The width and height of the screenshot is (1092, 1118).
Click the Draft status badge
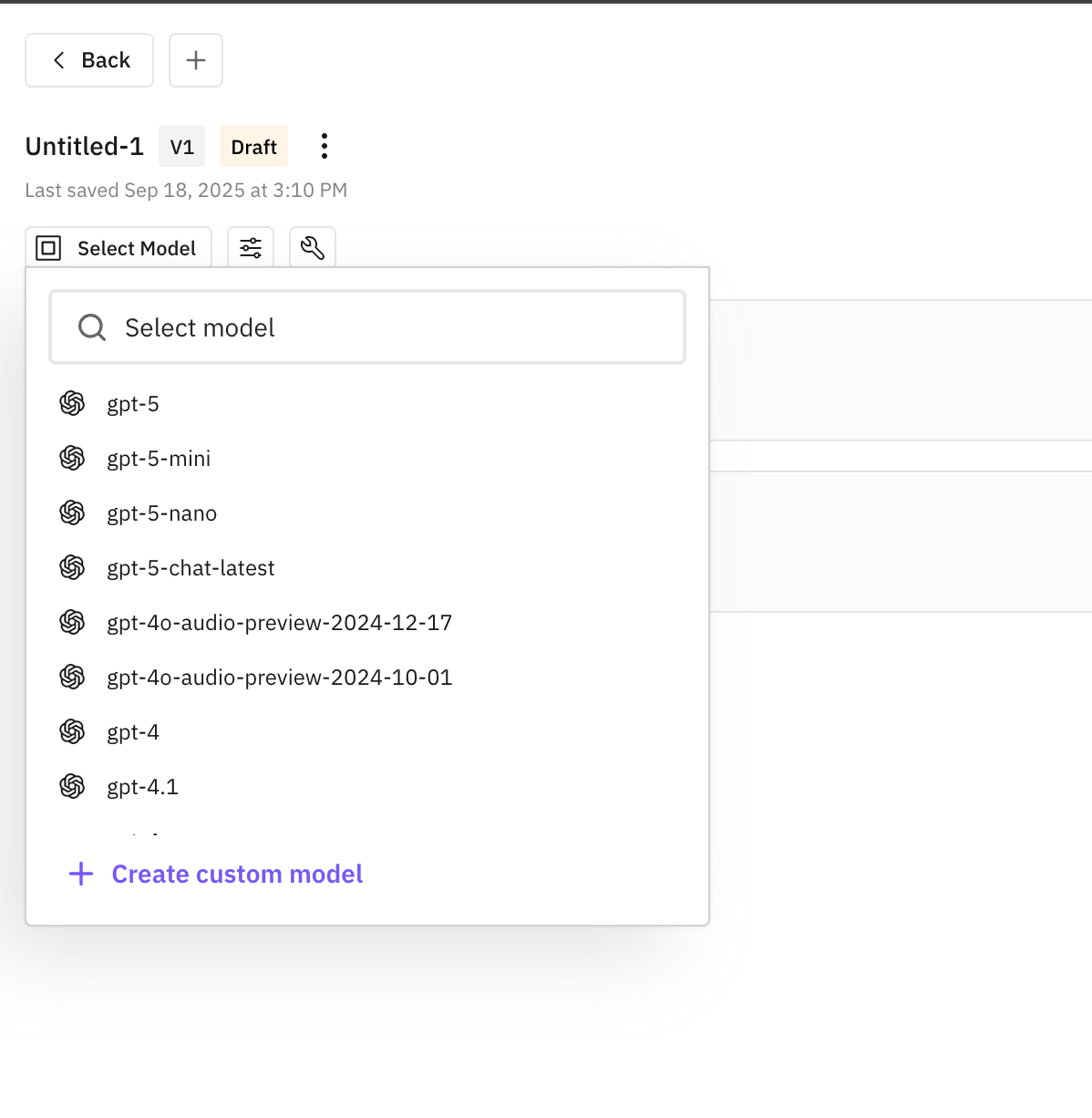pyautogui.click(x=253, y=147)
